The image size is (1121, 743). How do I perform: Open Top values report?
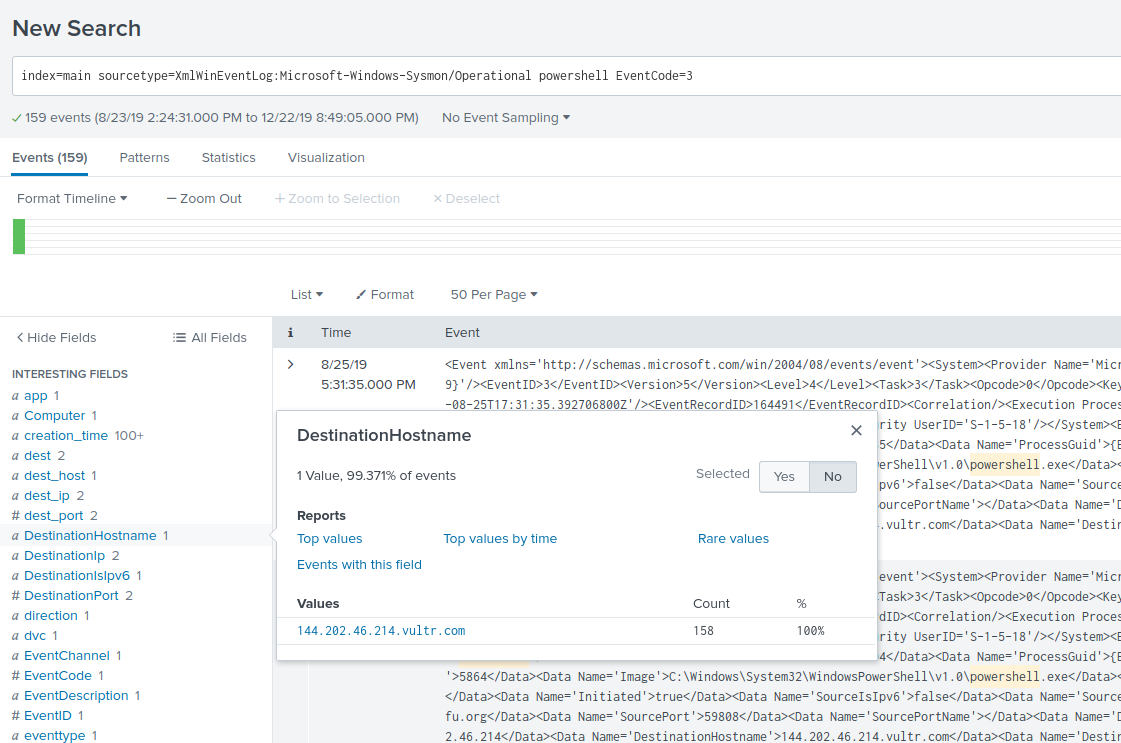click(330, 538)
